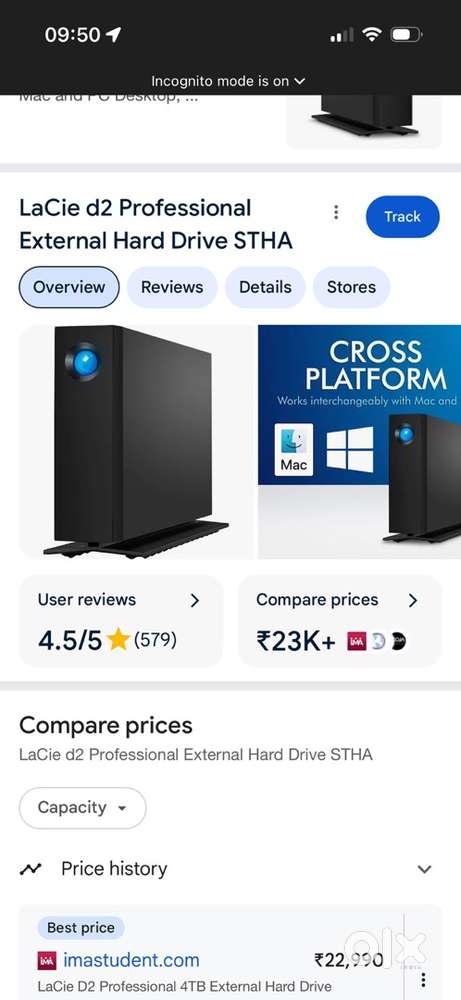The image size is (461, 1000).
Task: Switch to the Reviews tab
Action: (x=172, y=287)
